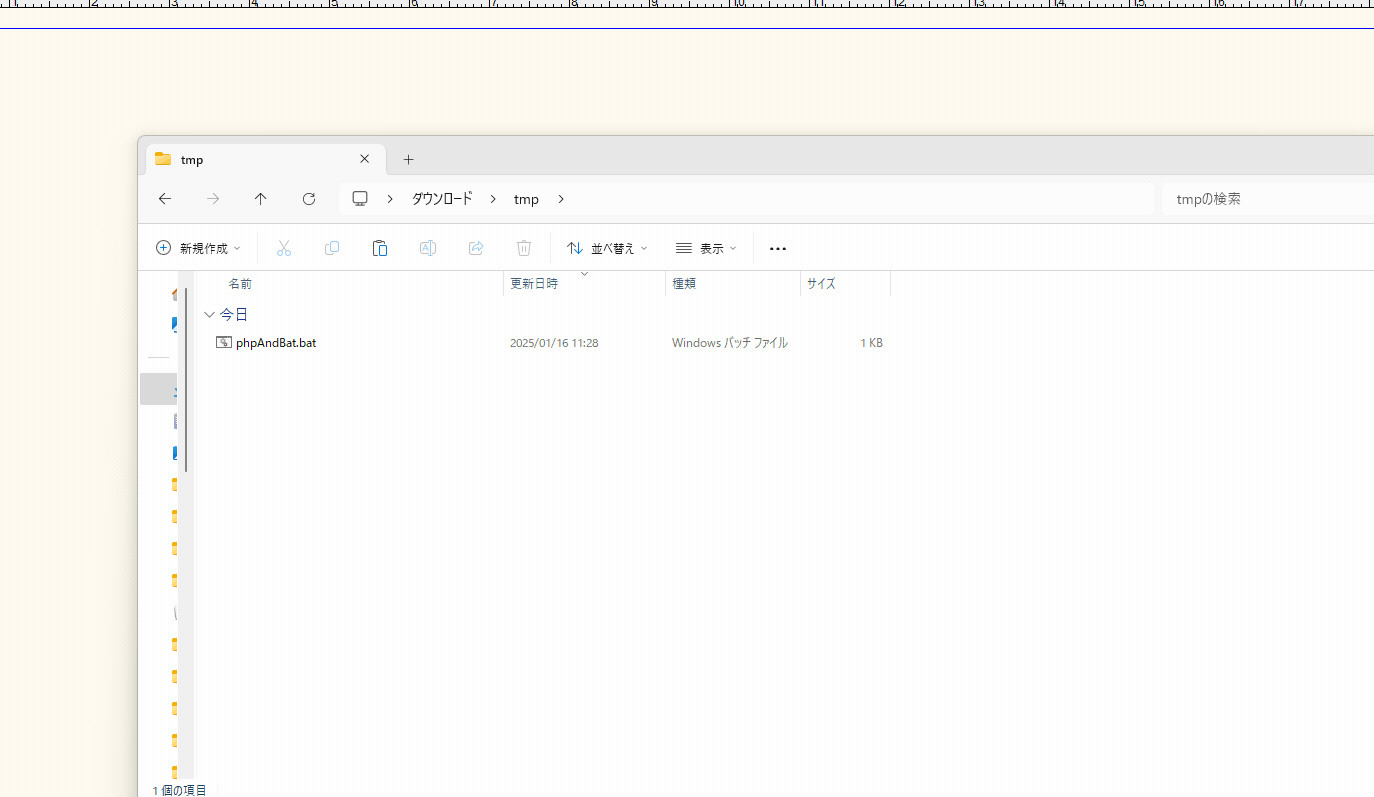Click ダウンロード in the address breadcrumb
This screenshot has height=797, width=1374.
pyautogui.click(x=442, y=199)
